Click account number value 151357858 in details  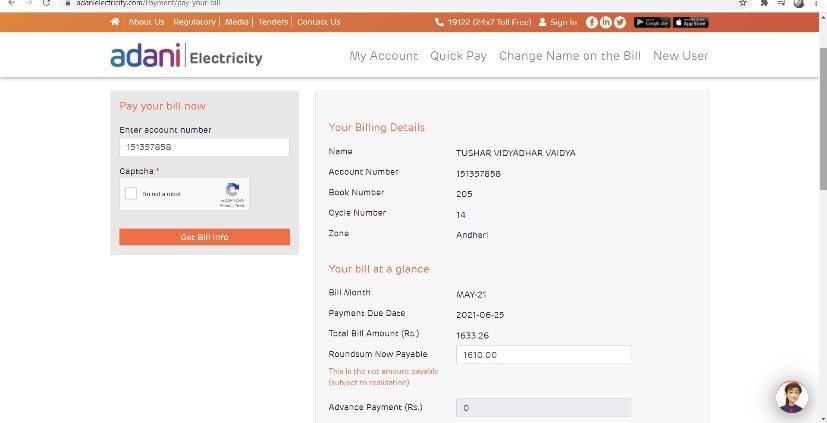[478, 174]
